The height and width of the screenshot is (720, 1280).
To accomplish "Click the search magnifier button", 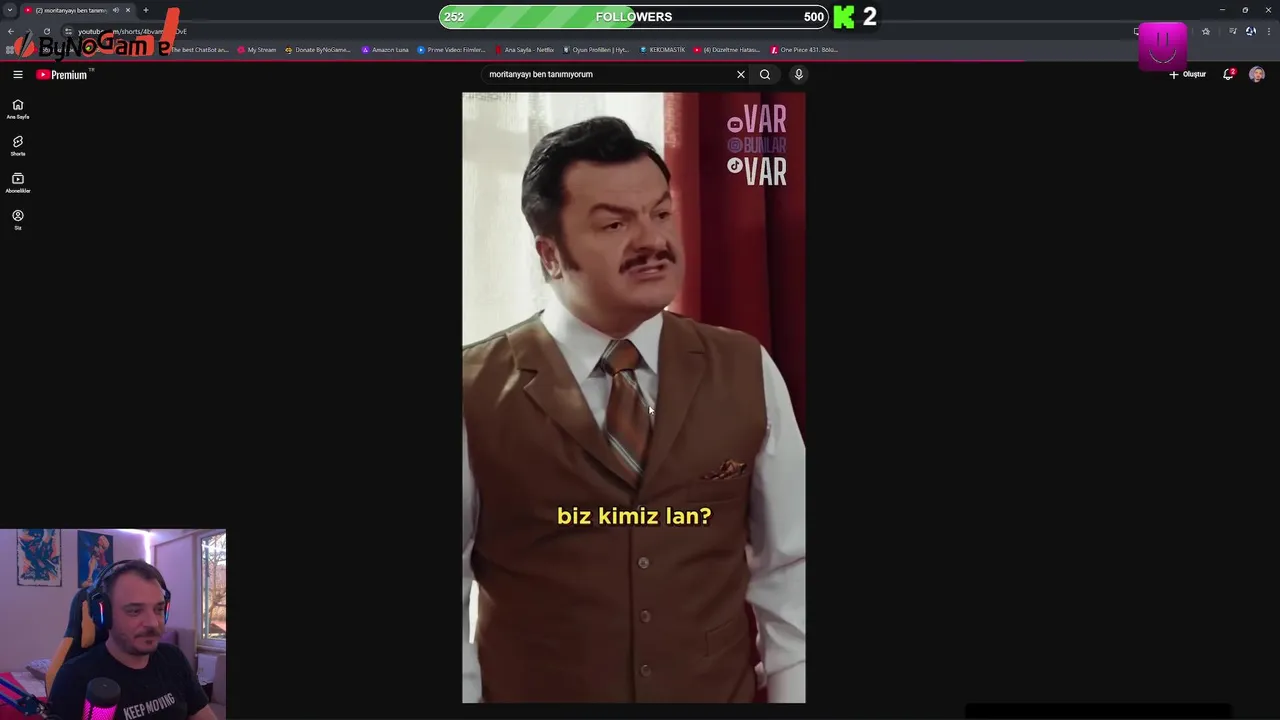I will [765, 74].
